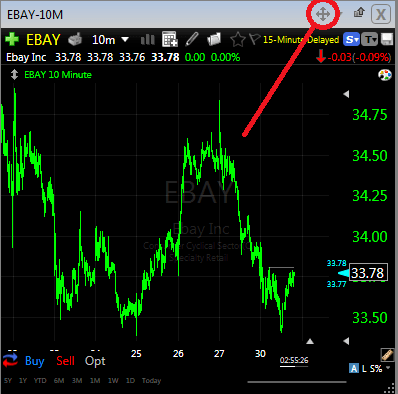Toggle the S% scale option
Viewport: 398px width, 394px height.
(x=376, y=369)
